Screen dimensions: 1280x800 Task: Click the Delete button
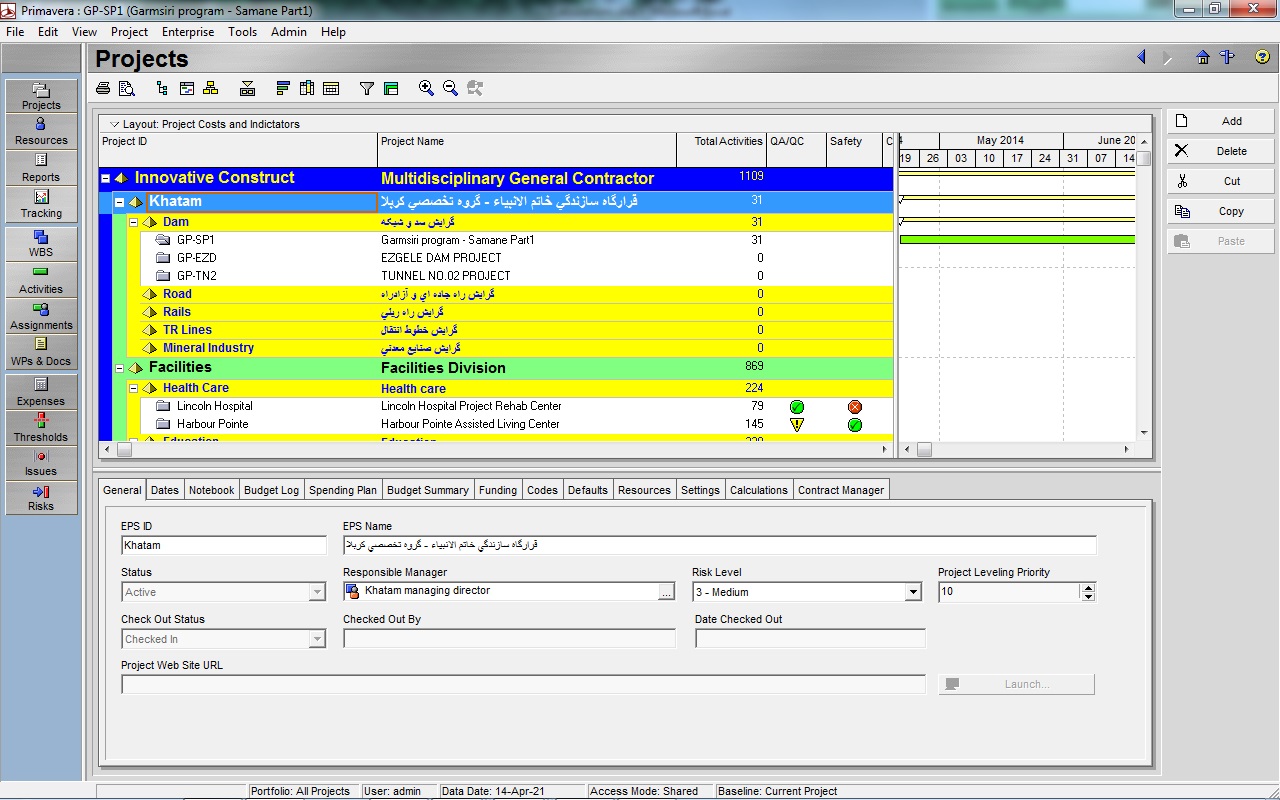1221,151
